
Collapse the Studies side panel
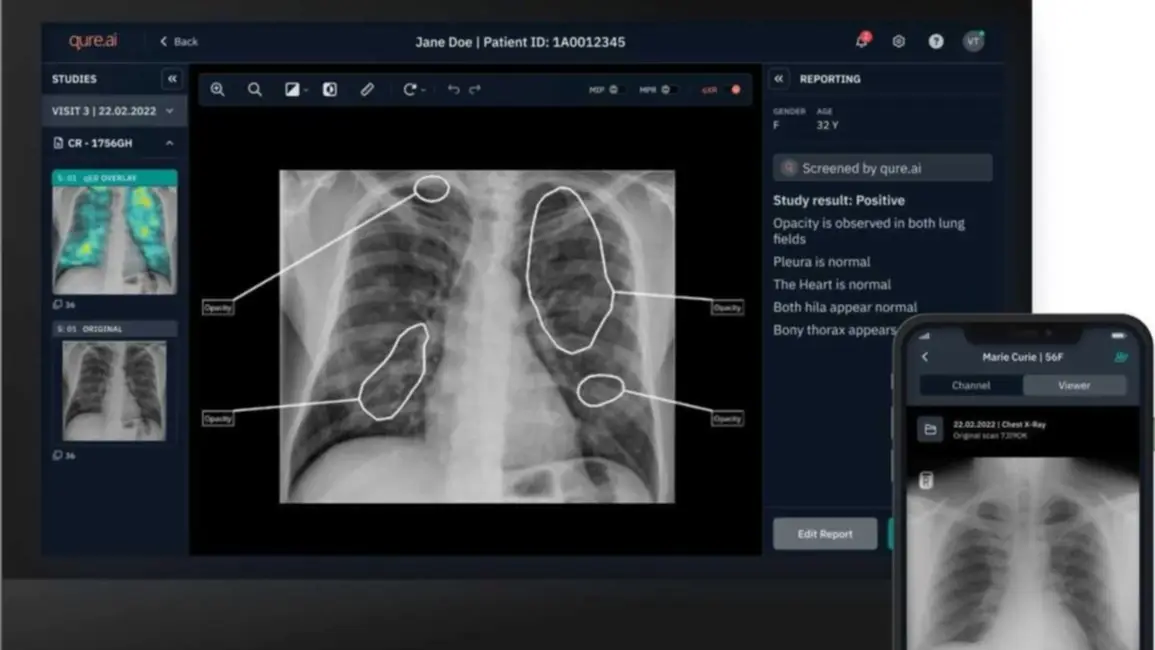172,79
